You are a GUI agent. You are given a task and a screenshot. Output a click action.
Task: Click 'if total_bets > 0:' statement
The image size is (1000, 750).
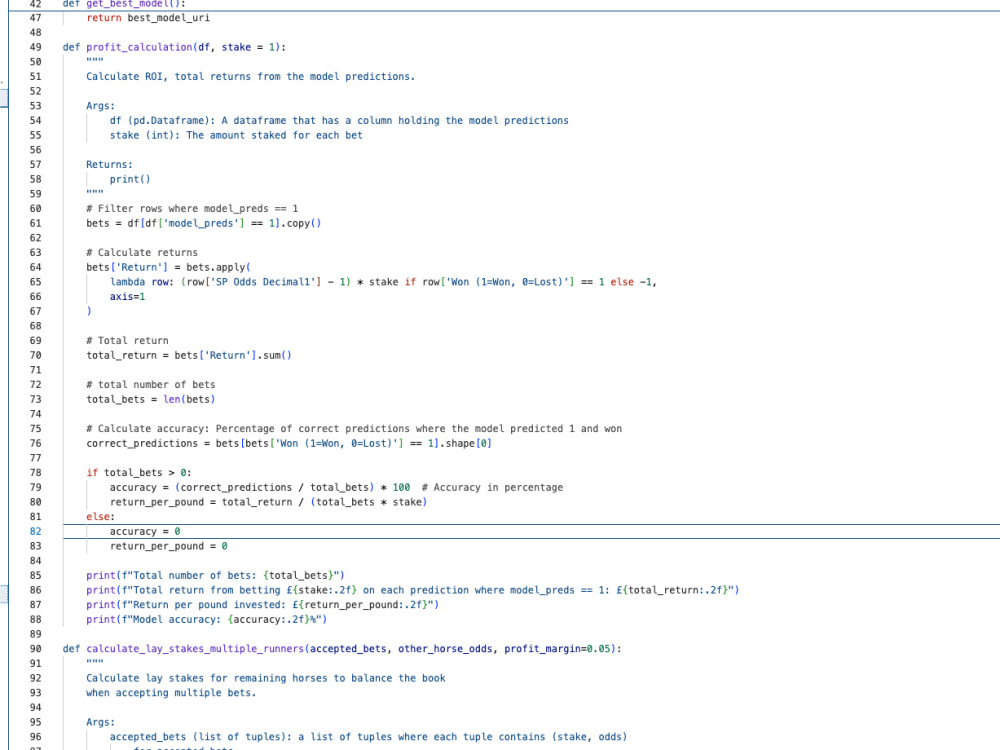(x=139, y=473)
